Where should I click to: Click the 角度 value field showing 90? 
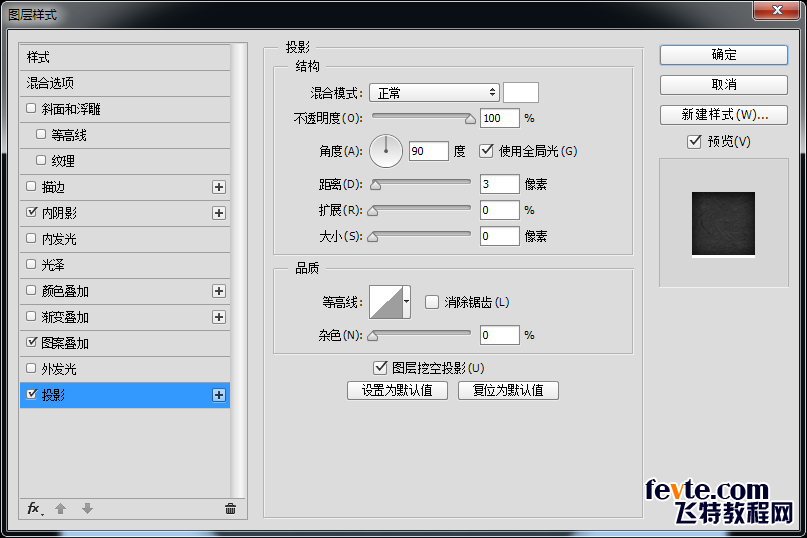429,151
